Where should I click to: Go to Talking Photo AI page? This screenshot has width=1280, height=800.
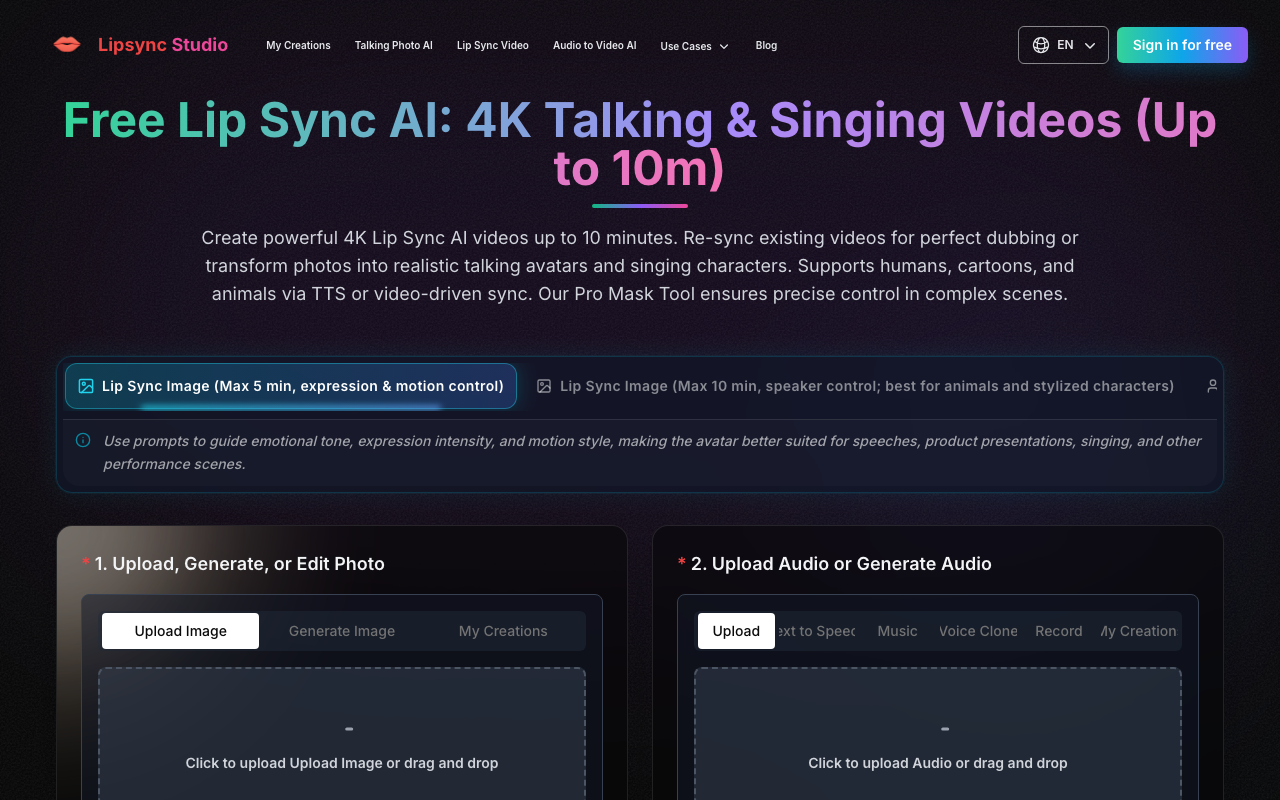pyautogui.click(x=394, y=45)
